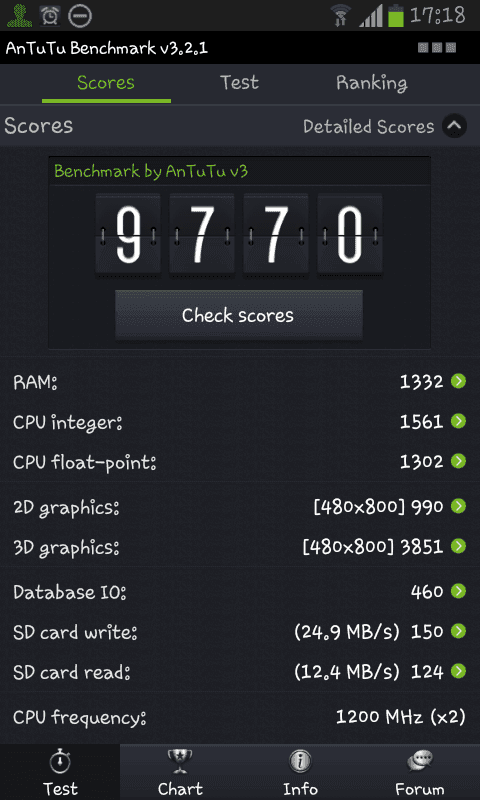This screenshot has height=800, width=480.
Task: Tap the Check scores button
Action: [x=239, y=315]
